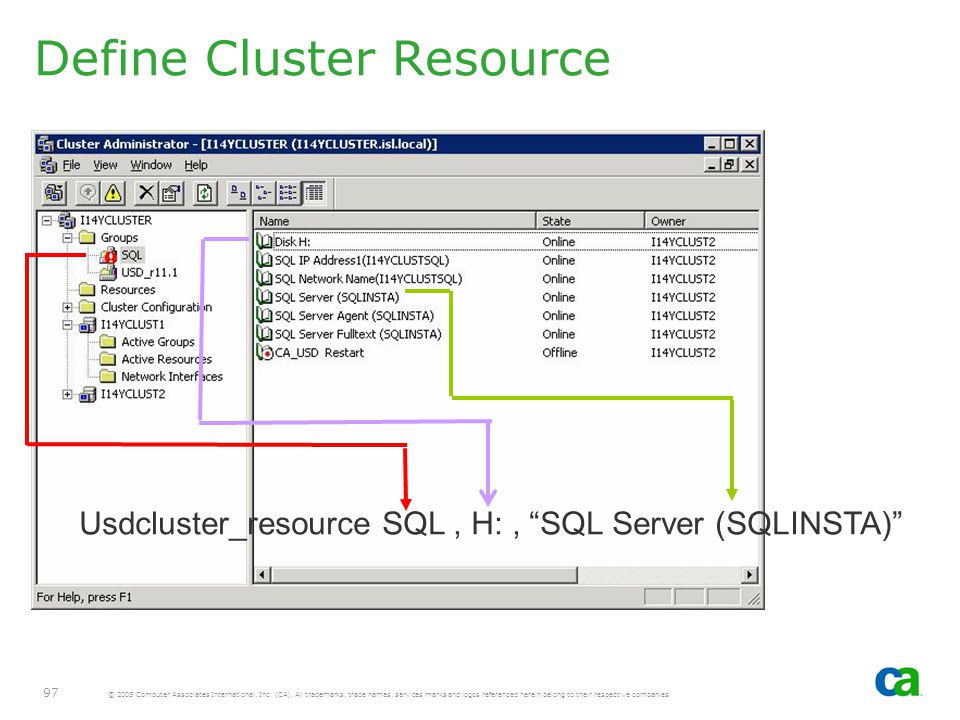Select the Cluster Configuration tree item
The height and width of the screenshot is (720, 960).
[156, 307]
